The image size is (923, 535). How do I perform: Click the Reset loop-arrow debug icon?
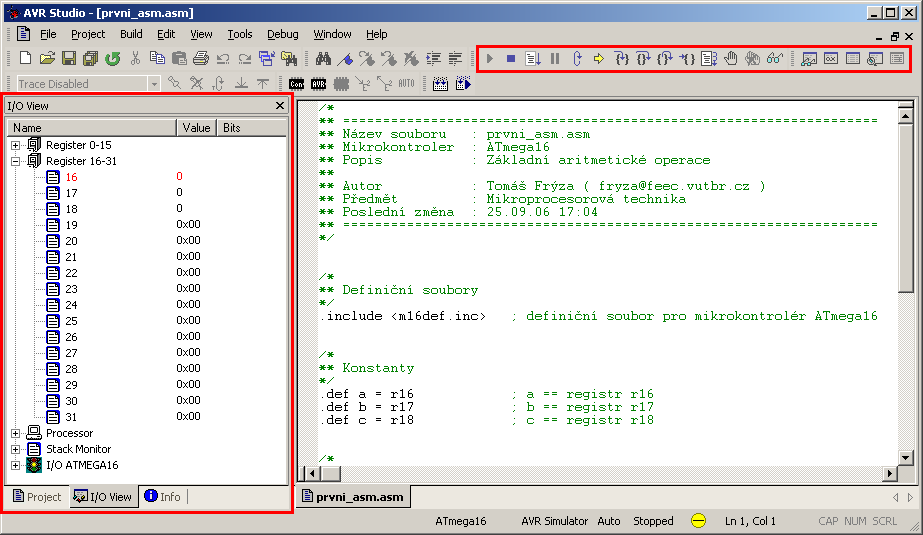pyautogui.click(x=577, y=58)
